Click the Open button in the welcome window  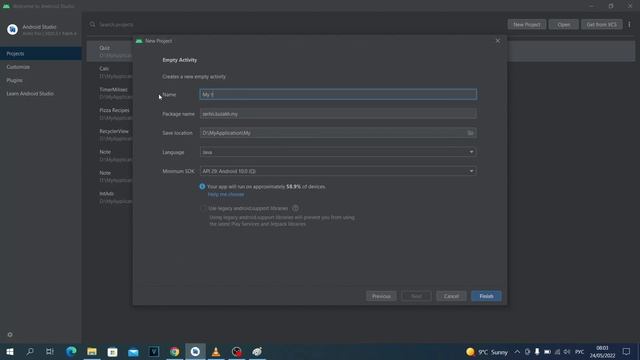coord(564,24)
